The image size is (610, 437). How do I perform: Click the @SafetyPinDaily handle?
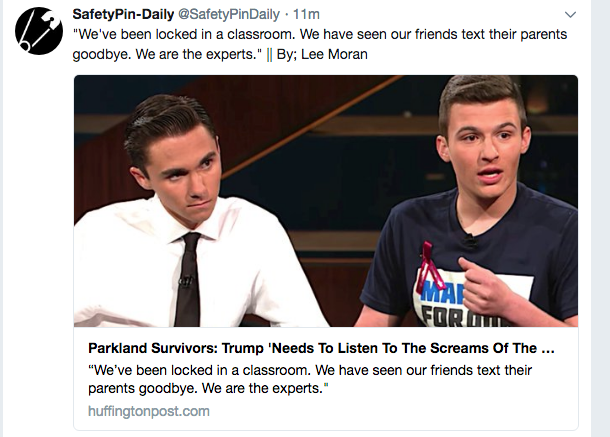(x=229, y=14)
